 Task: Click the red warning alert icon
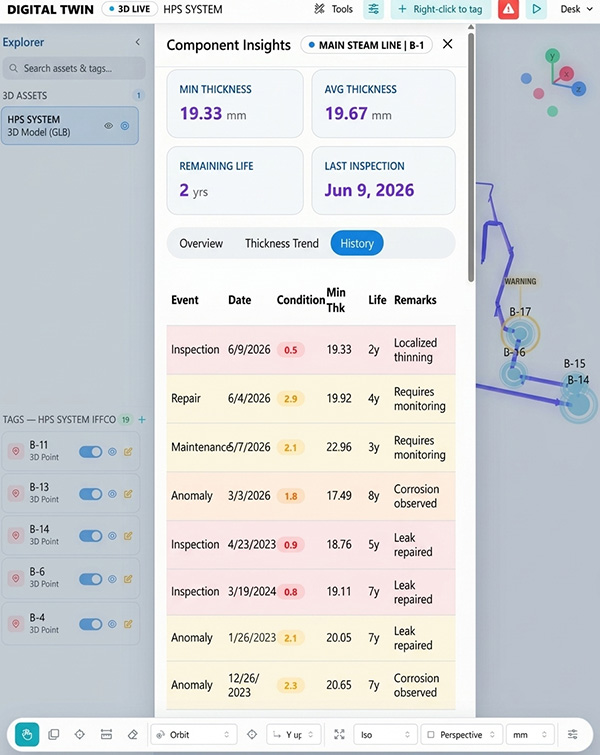[508, 9]
